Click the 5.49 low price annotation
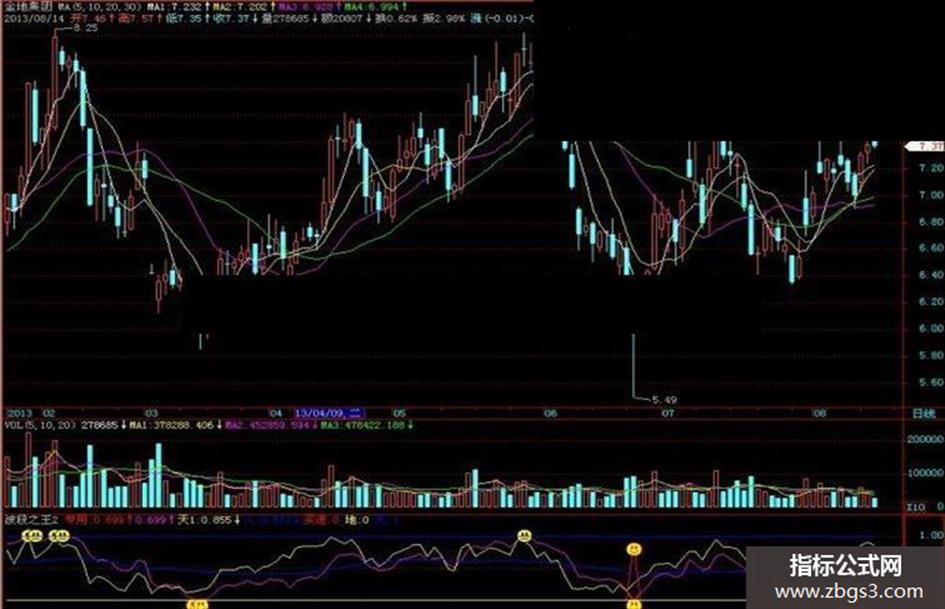Image resolution: width=945 pixels, height=609 pixels. 664,399
